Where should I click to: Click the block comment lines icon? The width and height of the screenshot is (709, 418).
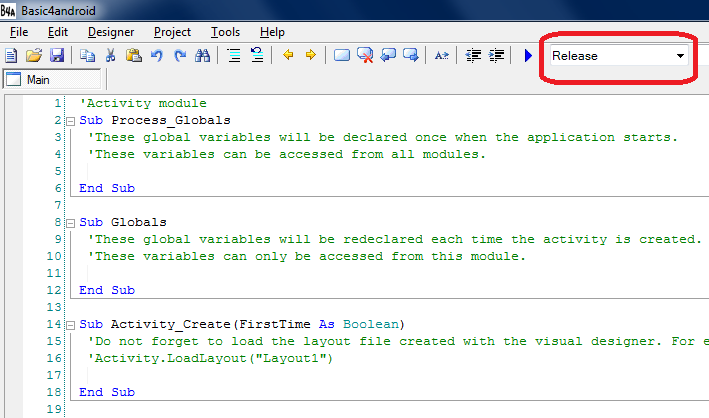234,56
